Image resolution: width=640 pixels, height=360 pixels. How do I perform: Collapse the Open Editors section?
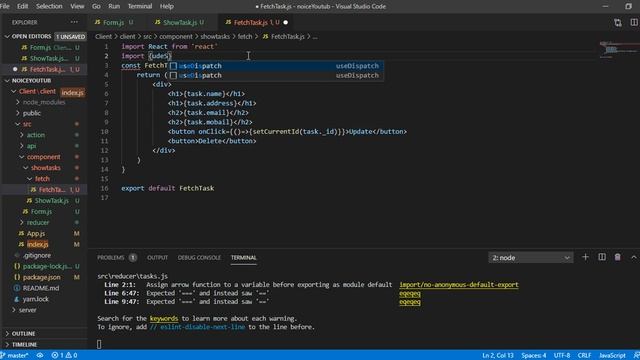coord(7,36)
